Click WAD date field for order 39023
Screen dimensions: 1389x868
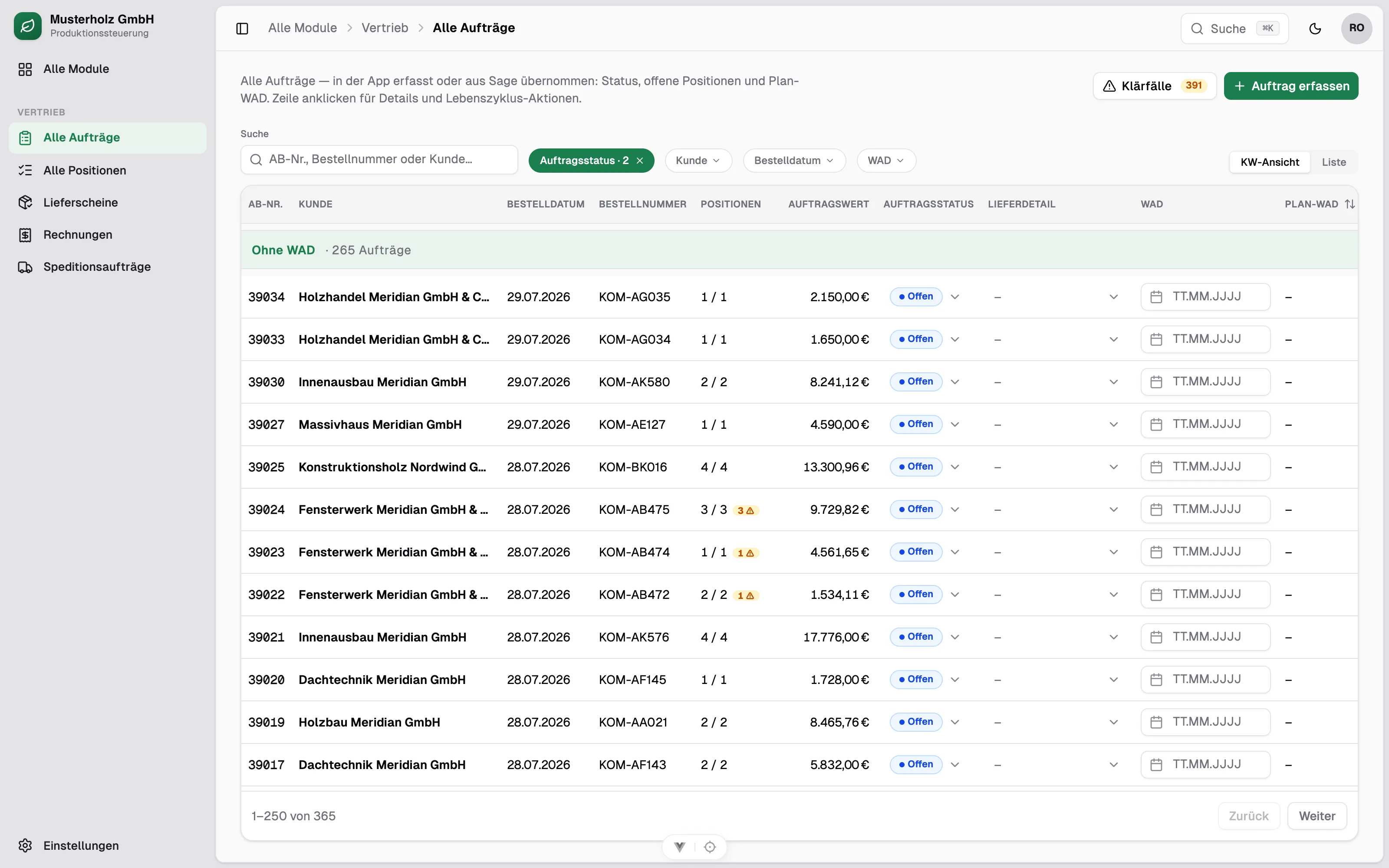1205,552
